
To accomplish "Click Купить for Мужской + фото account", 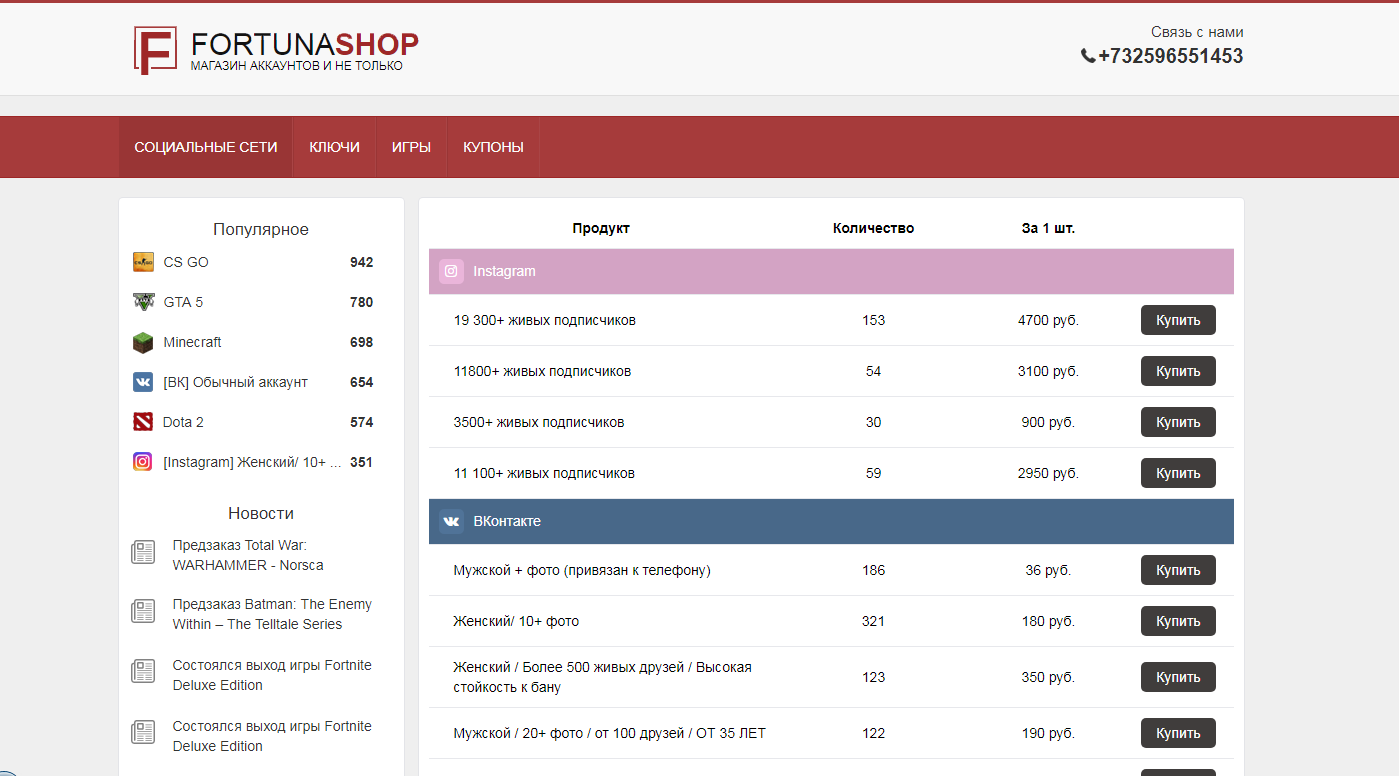I will (x=1178, y=570).
